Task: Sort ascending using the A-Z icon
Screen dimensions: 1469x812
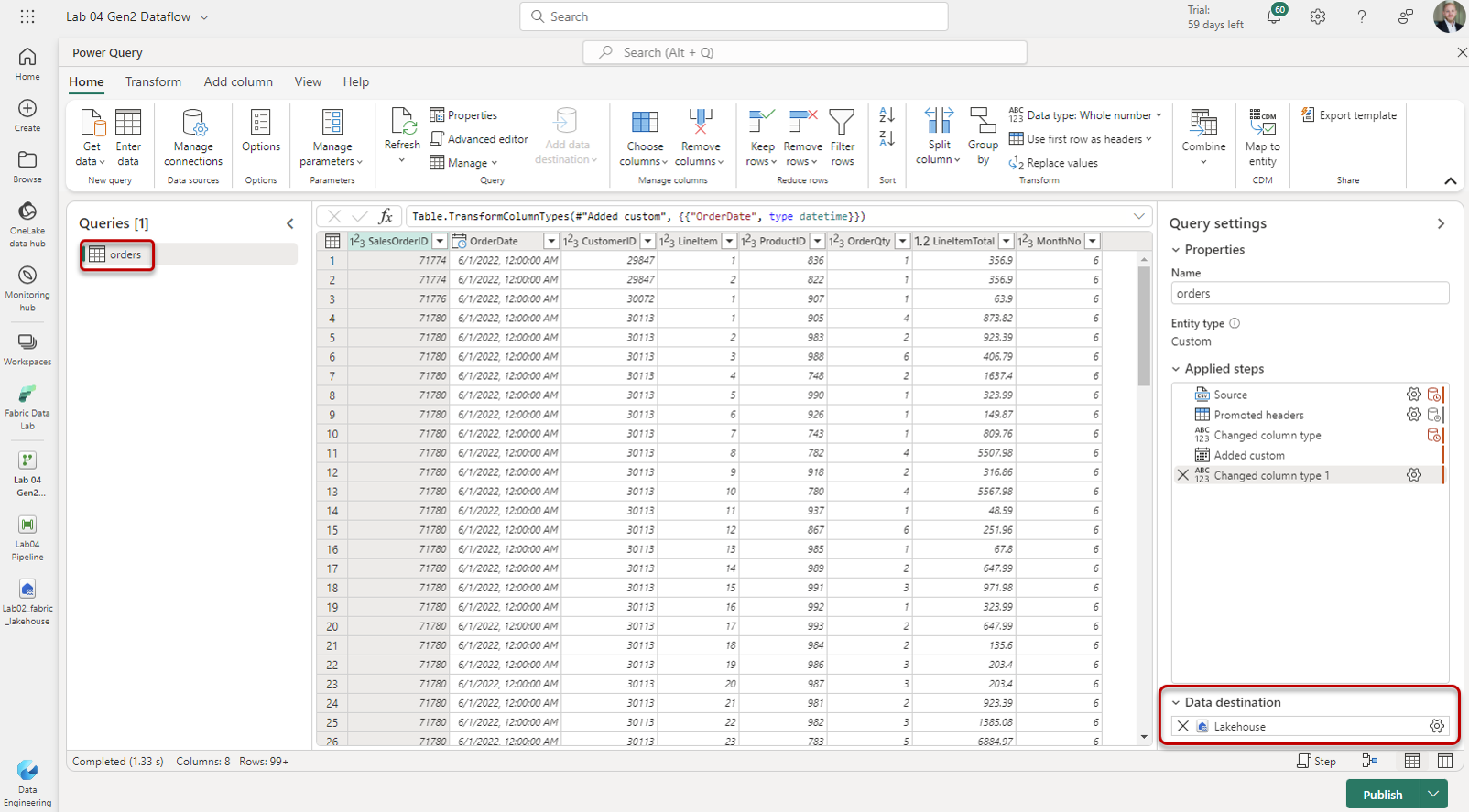Action: [887, 115]
